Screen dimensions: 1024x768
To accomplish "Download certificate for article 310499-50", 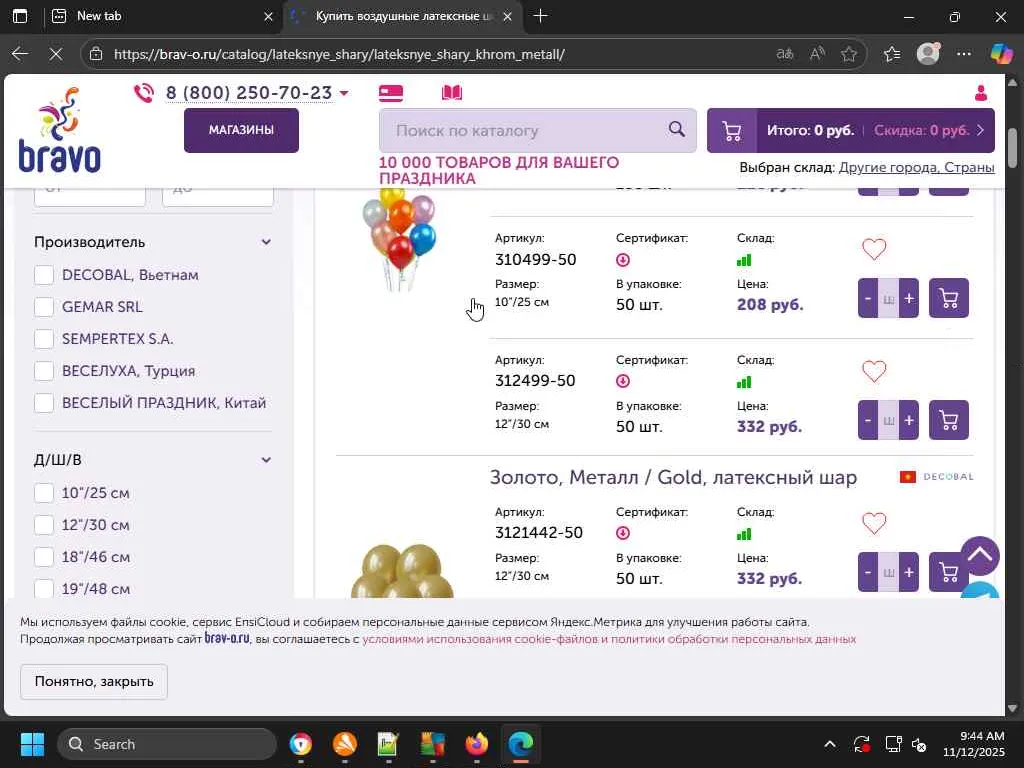I will [623, 260].
